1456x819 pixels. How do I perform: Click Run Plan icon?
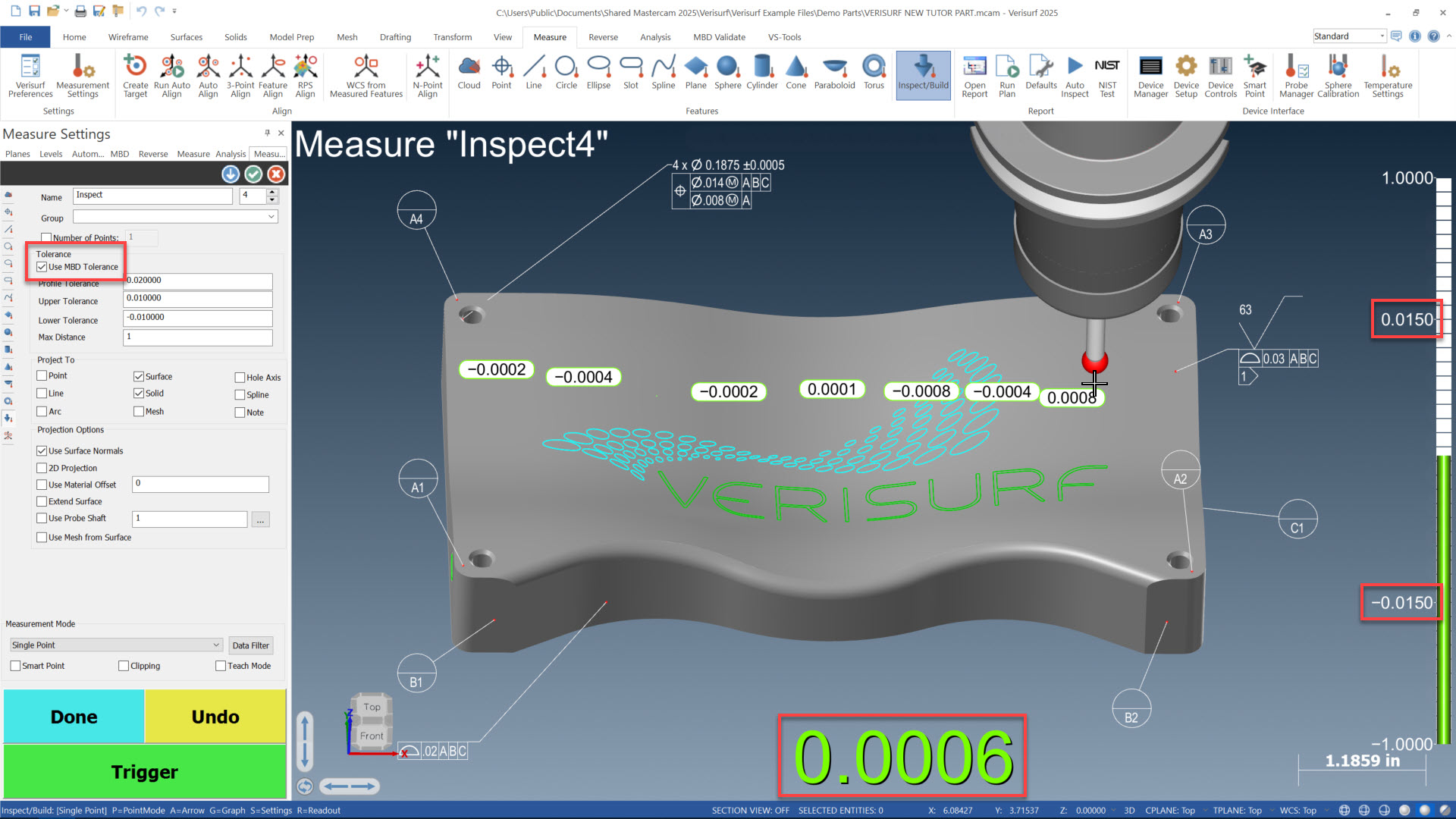point(1007,76)
